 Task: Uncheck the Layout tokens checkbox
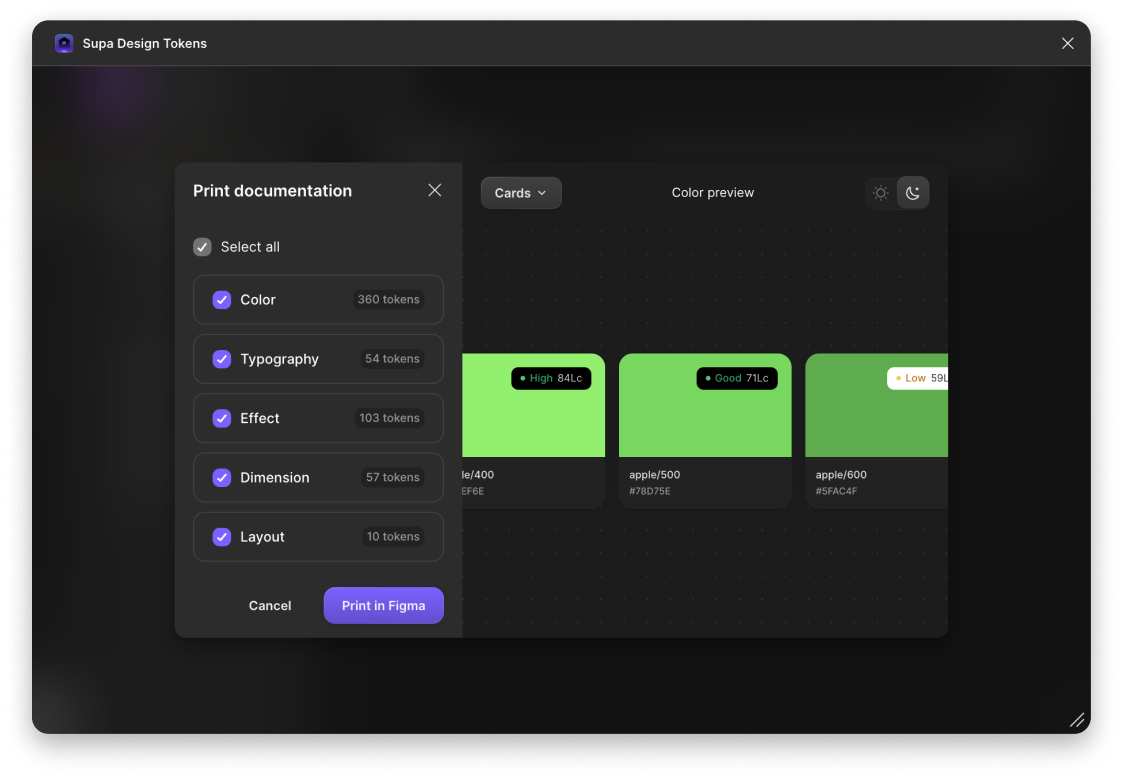click(222, 537)
